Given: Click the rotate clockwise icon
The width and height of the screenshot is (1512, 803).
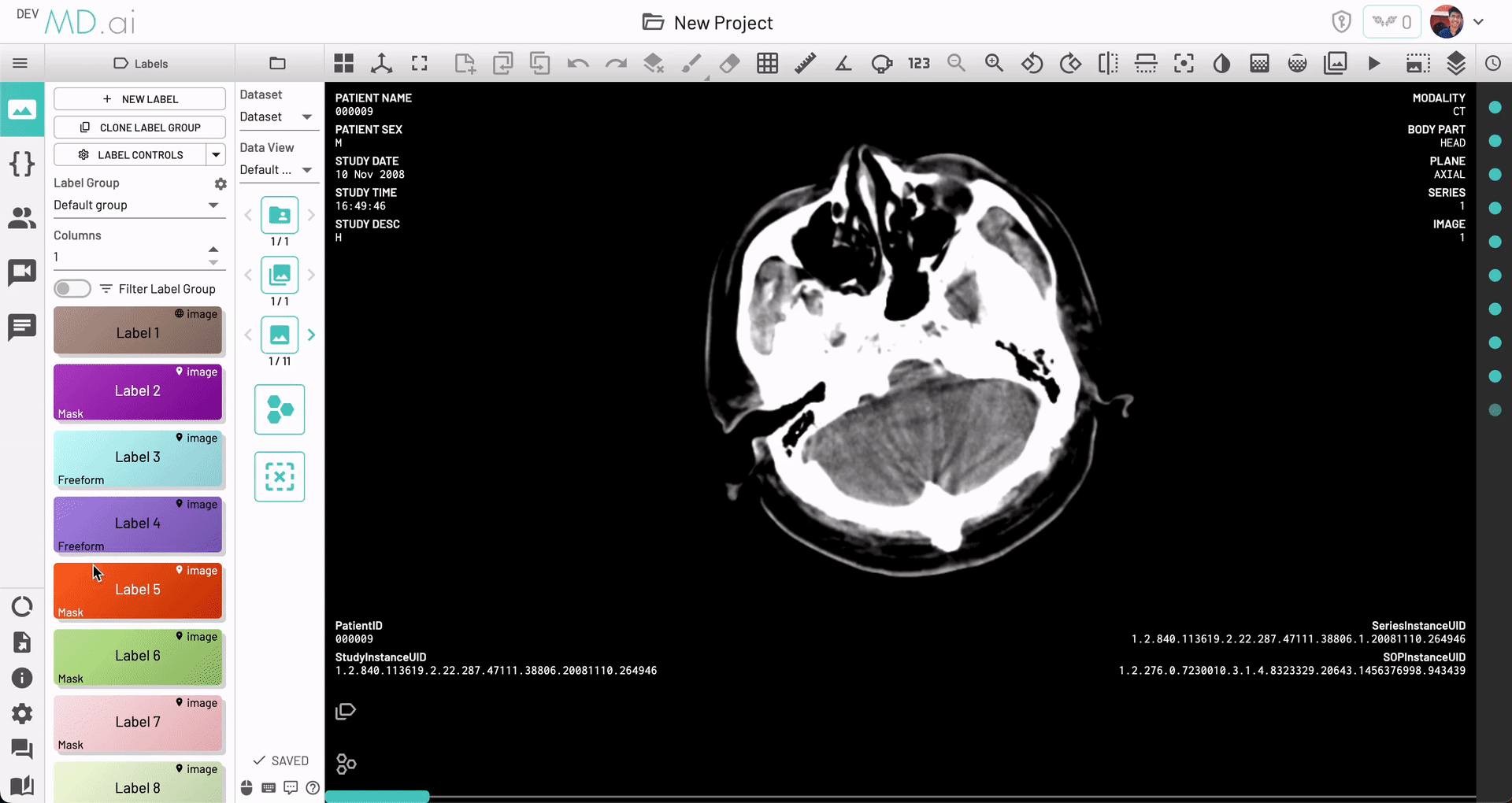Looking at the screenshot, I should (1070, 64).
